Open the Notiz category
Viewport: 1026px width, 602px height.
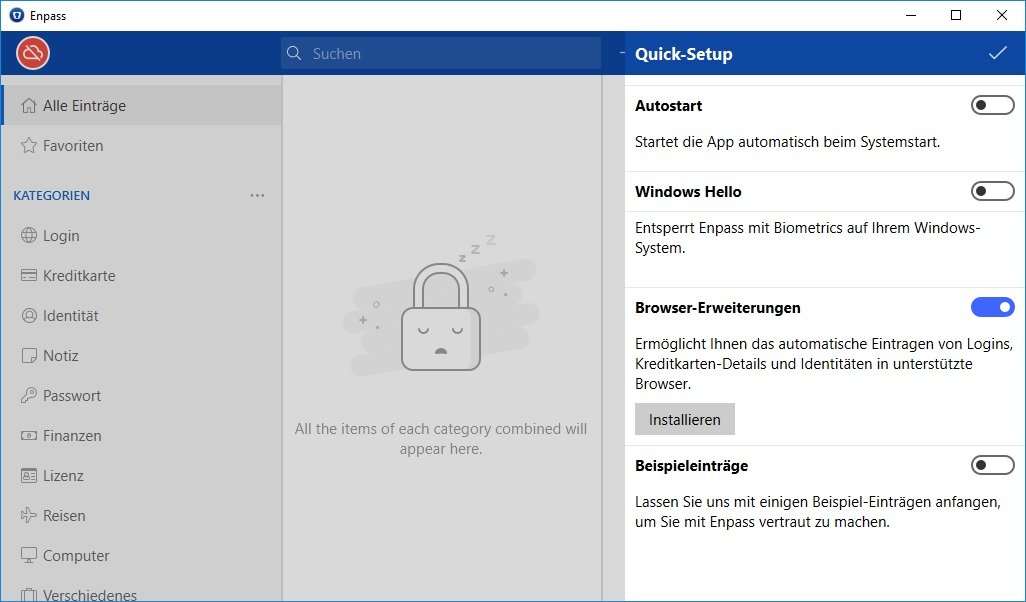pyautogui.click(x=60, y=356)
